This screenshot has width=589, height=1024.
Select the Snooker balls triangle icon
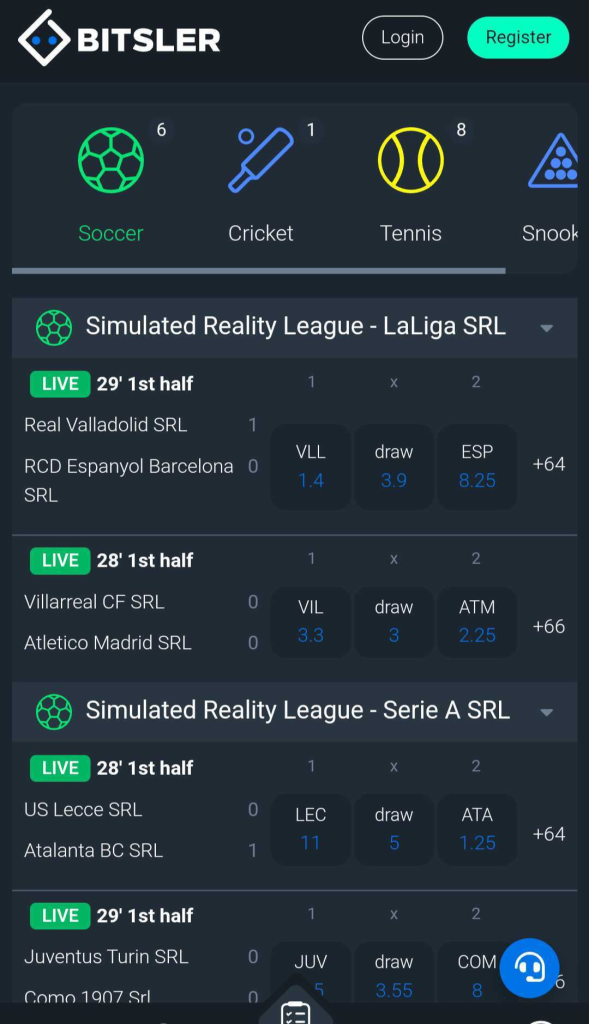(554, 160)
